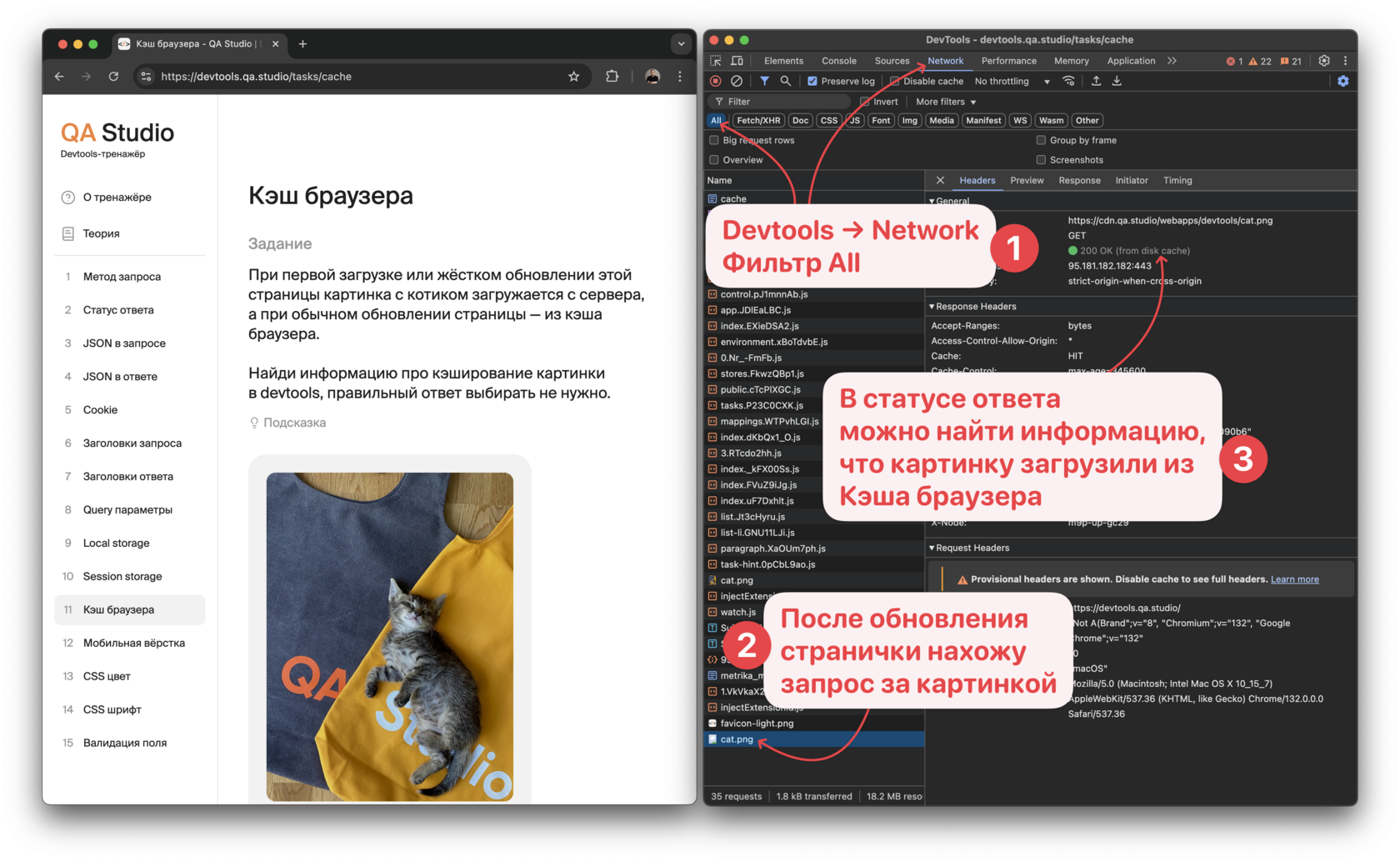Open the CSS цвет task
1400x862 pixels.
(x=107, y=677)
